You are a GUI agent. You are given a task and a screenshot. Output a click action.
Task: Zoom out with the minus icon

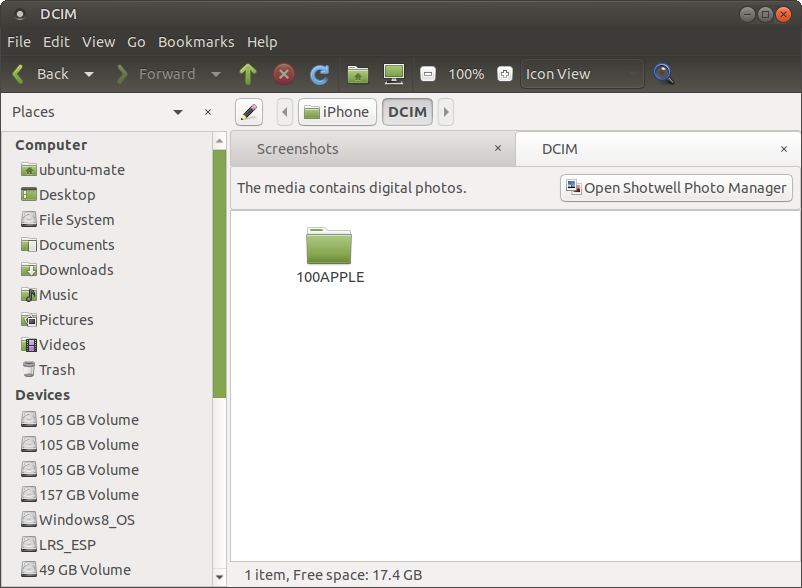(428, 74)
